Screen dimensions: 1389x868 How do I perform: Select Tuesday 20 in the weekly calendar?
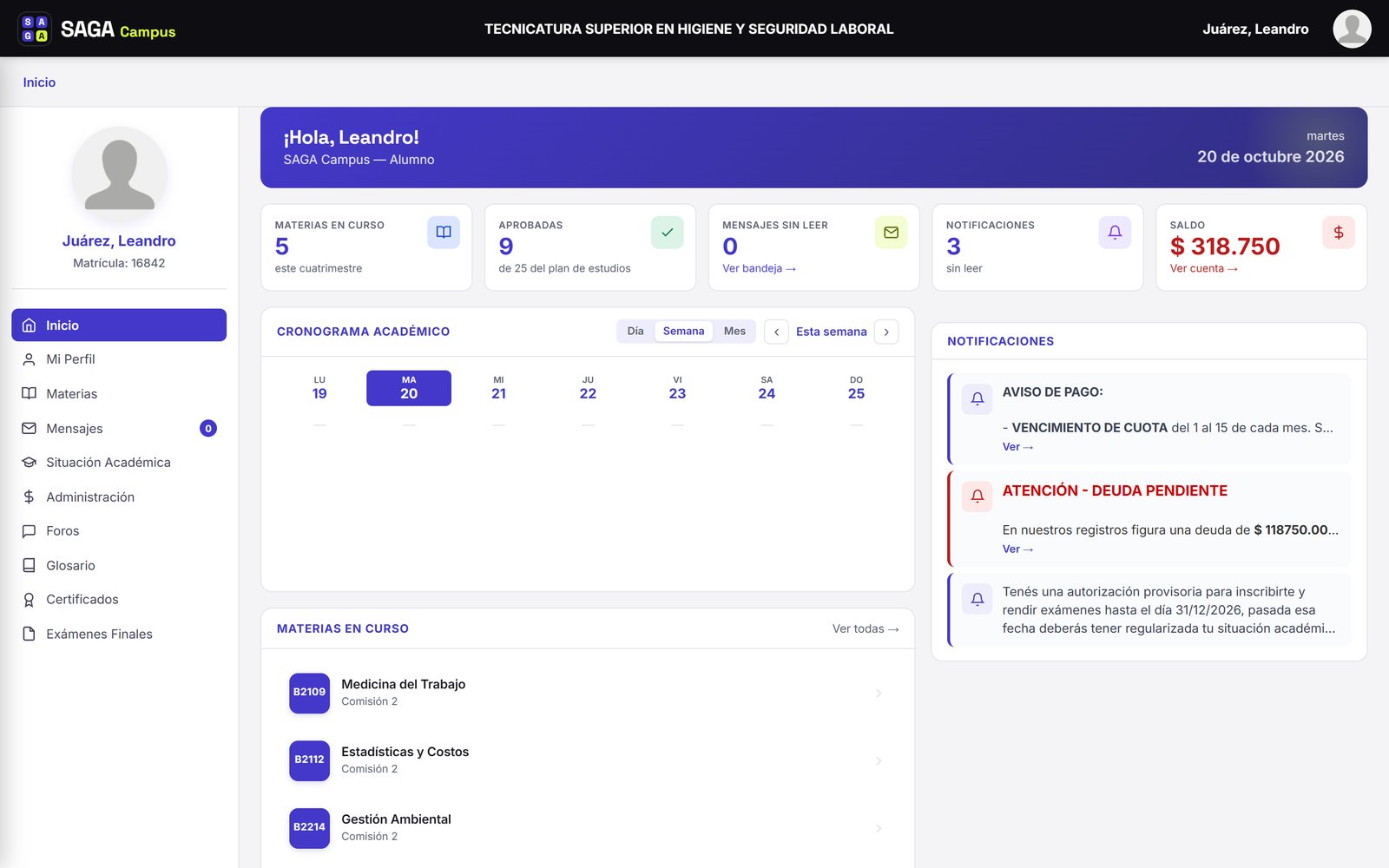[x=409, y=388]
